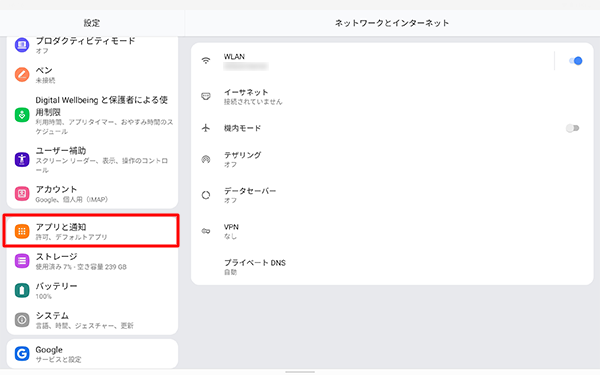The width and height of the screenshot is (600, 375).
Task: Tap the WLAN Wi-Fi signal icon
Action: click(206, 60)
